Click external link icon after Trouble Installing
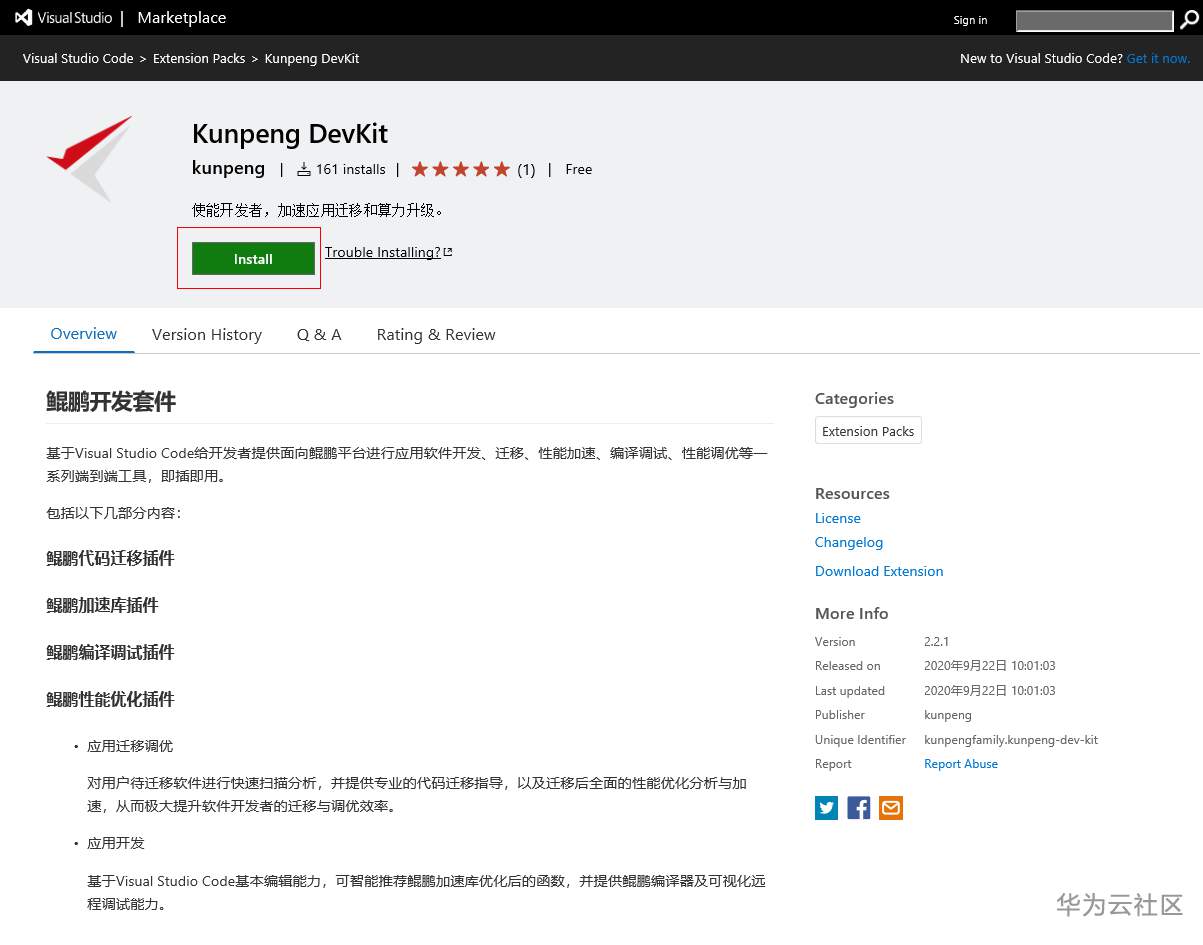 [x=448, y=252]
